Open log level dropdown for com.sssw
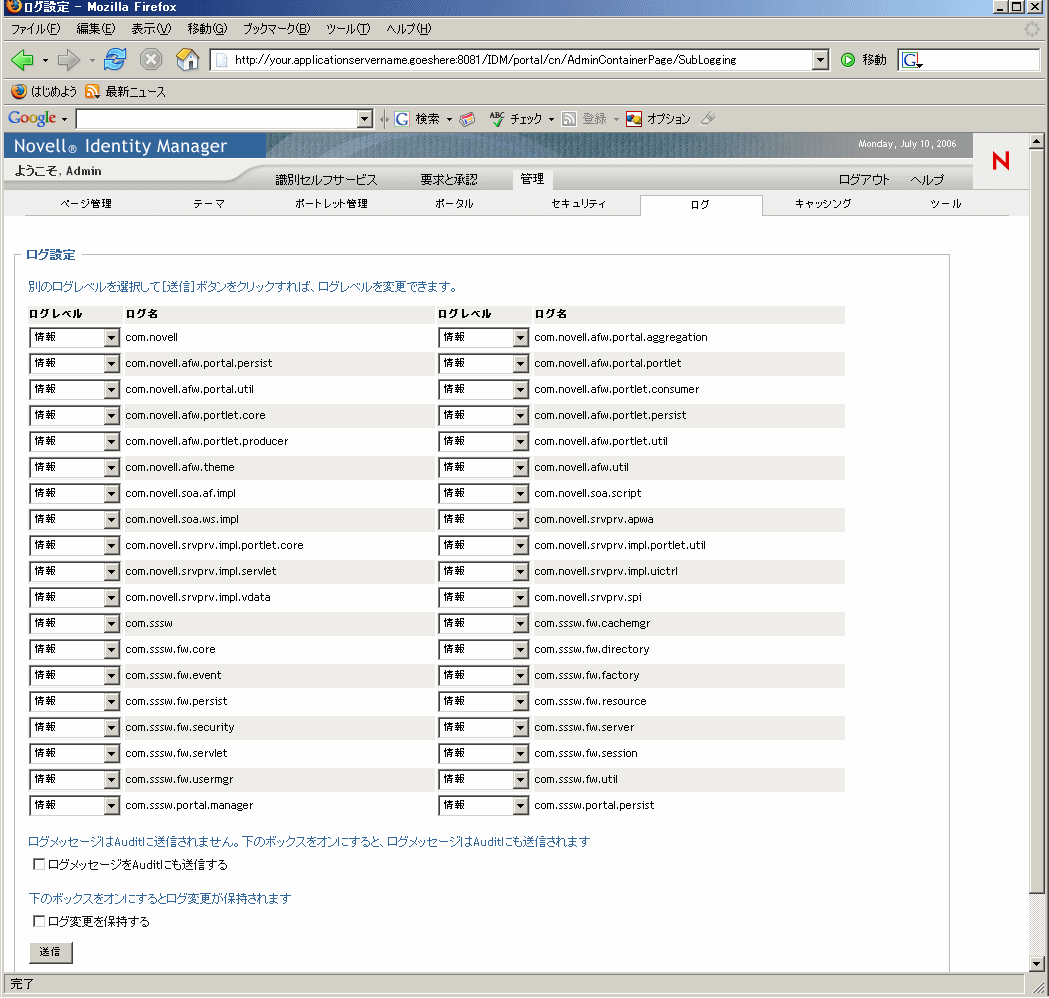Viewport: 1049px width, 998px height. [74, 623]
